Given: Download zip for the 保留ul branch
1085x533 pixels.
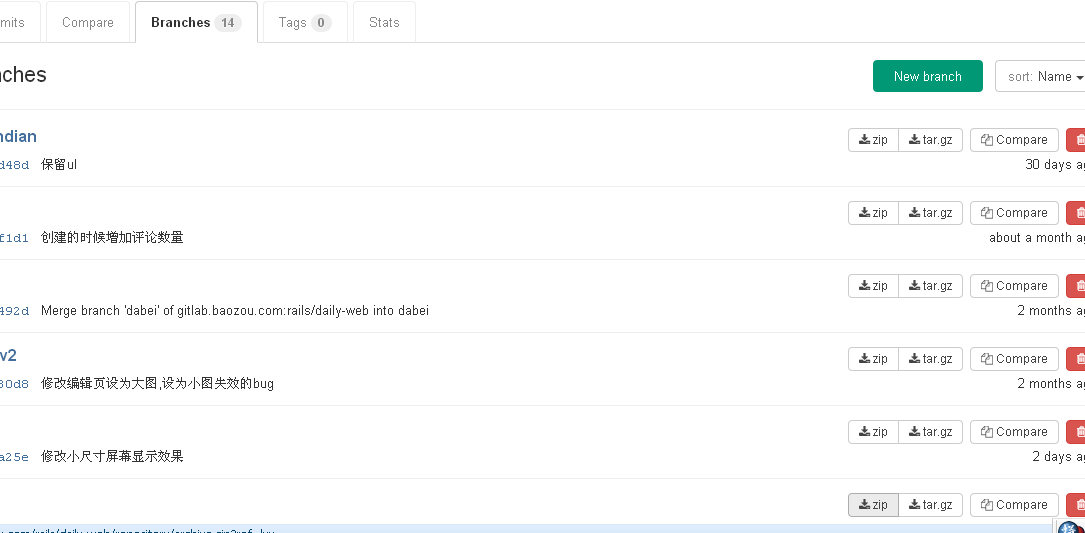Looking at the screenshot, I should coord(873,140).
